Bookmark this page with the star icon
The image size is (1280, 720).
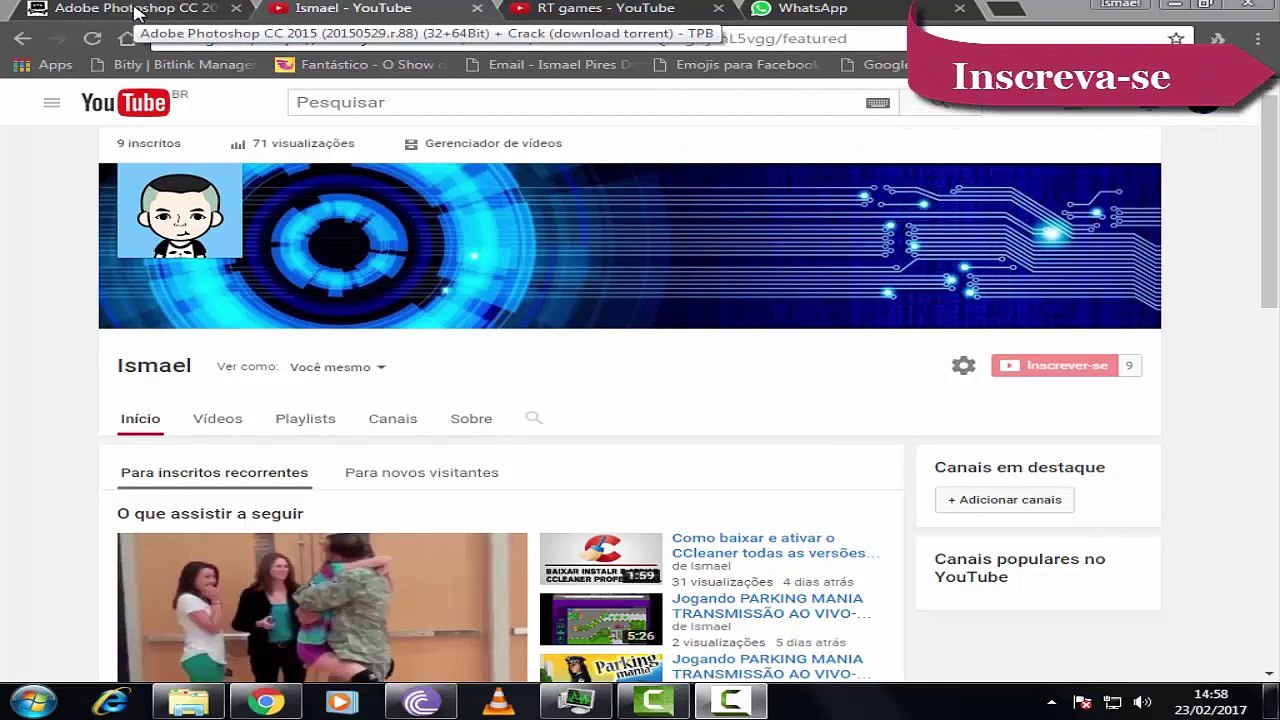point(1176,39)
